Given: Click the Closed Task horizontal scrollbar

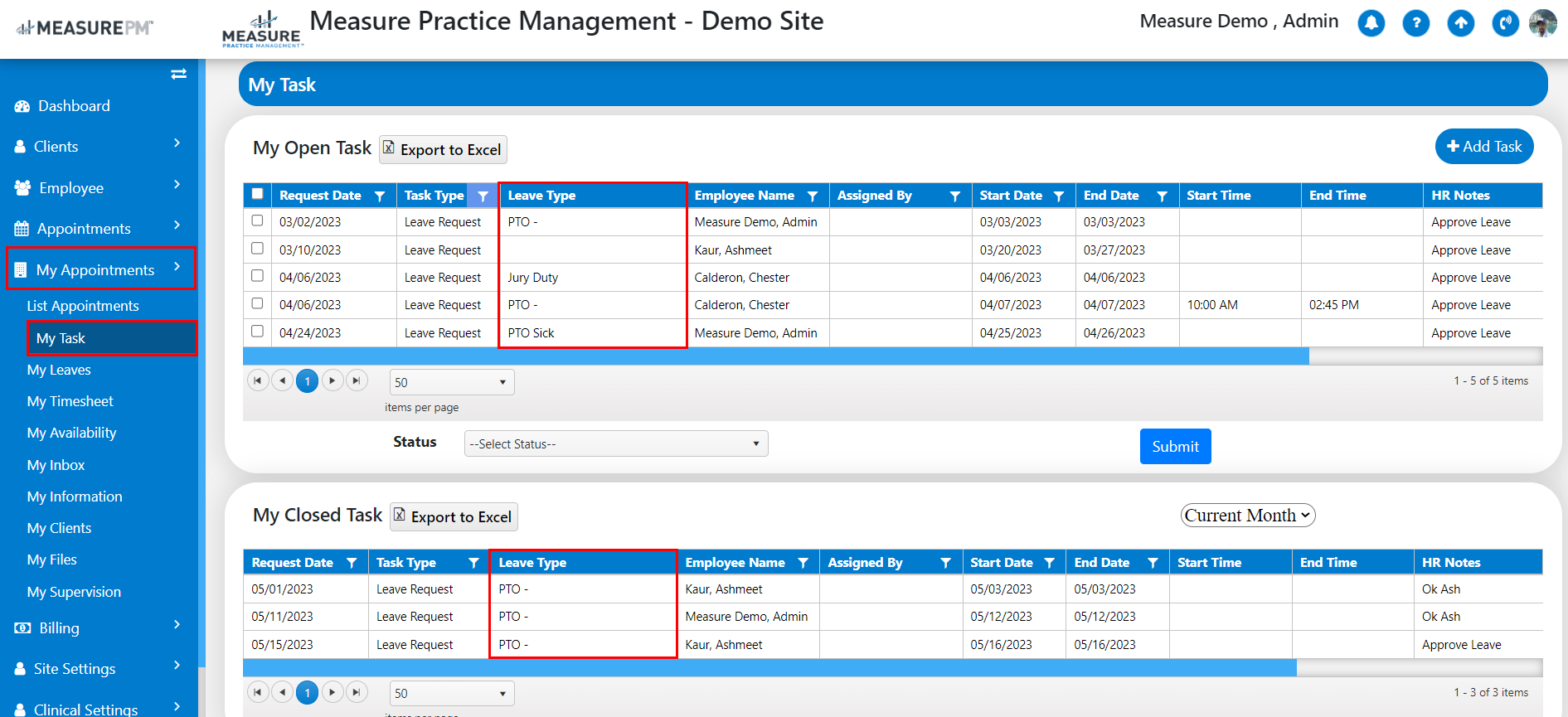Looking at the screenshot, I should (769, 667).
